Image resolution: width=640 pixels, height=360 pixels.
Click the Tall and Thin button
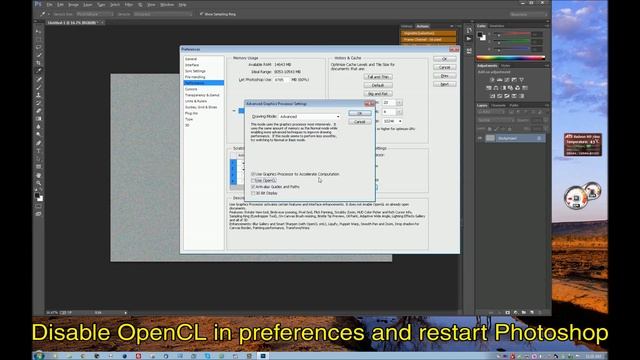378,77
